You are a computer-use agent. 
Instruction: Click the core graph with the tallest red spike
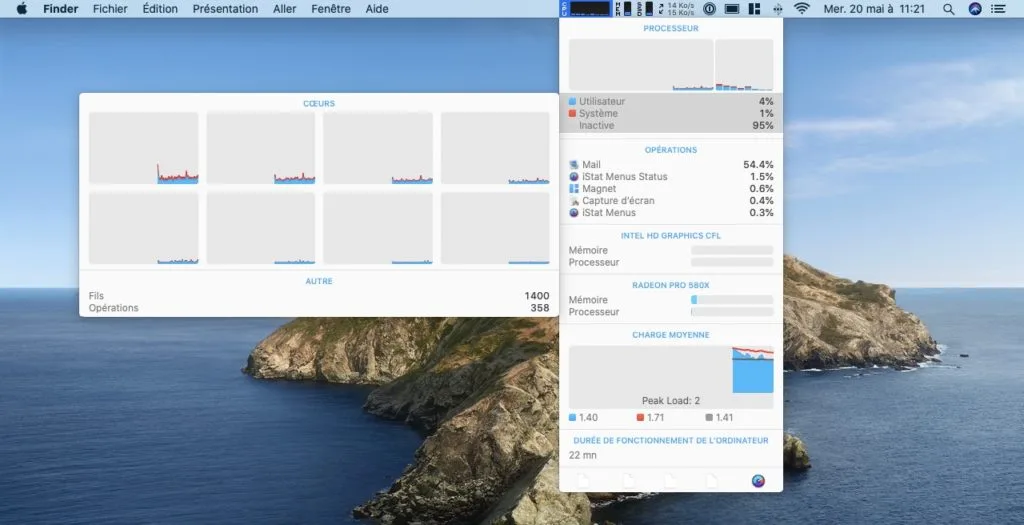tap(144, 148)
